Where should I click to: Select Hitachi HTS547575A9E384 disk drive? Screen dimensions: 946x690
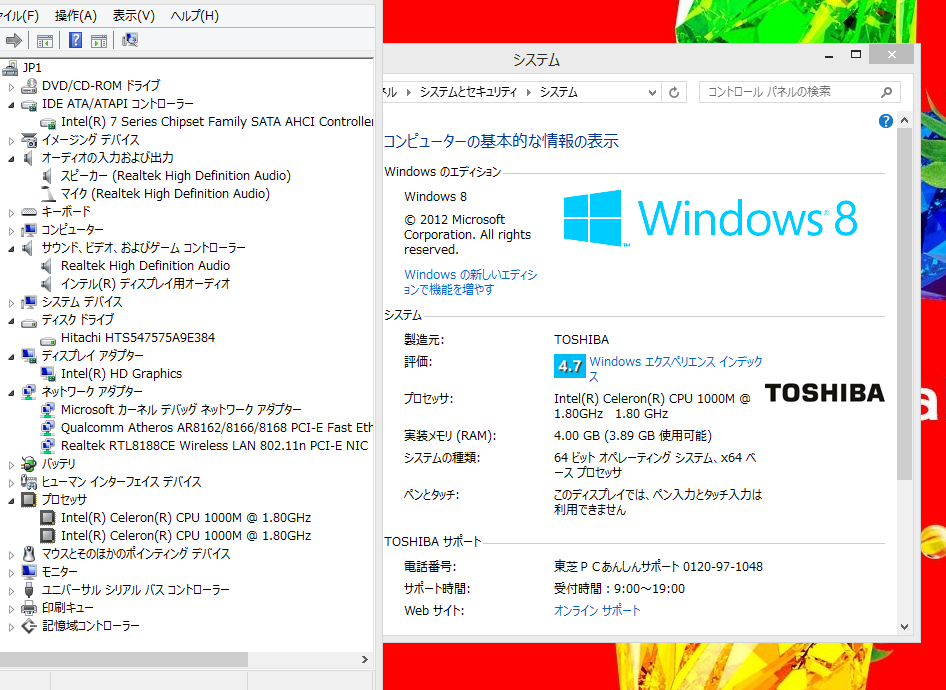pos(138,338)
